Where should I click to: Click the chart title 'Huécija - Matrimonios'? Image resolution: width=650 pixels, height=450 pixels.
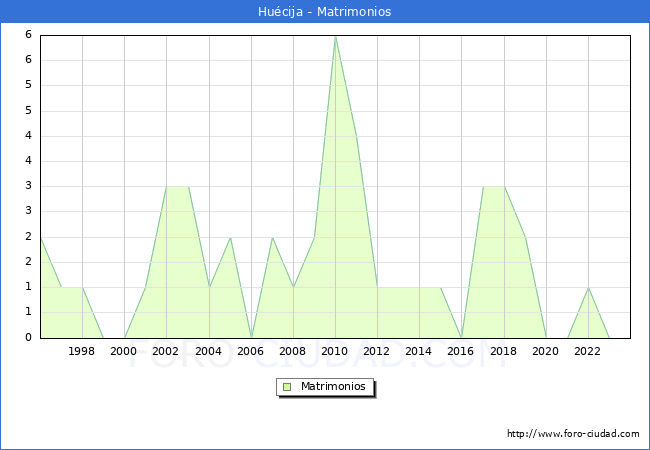coord(325,12)
